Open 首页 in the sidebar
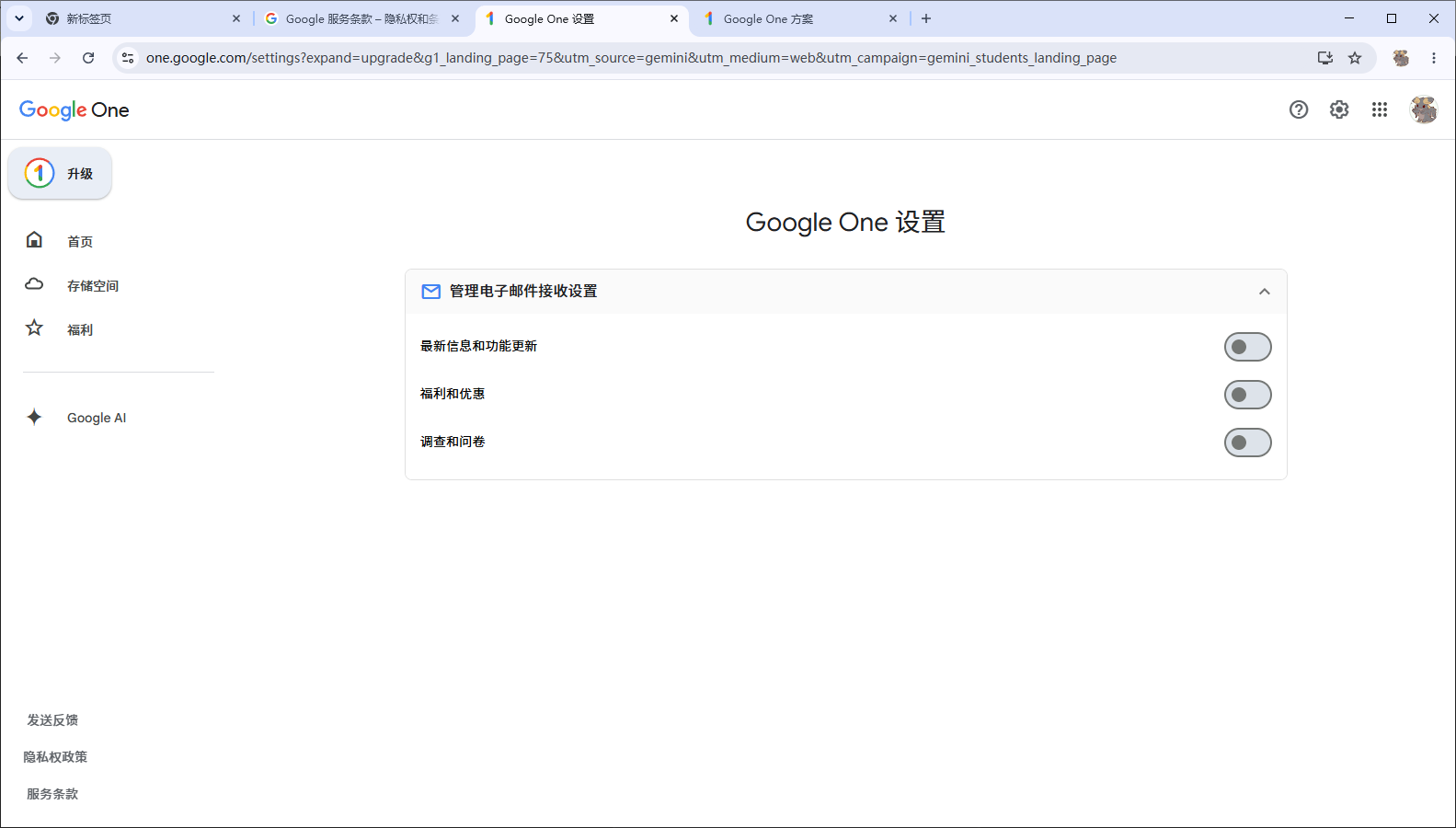The image size is (1456, 828). click(x=80, y=242)
